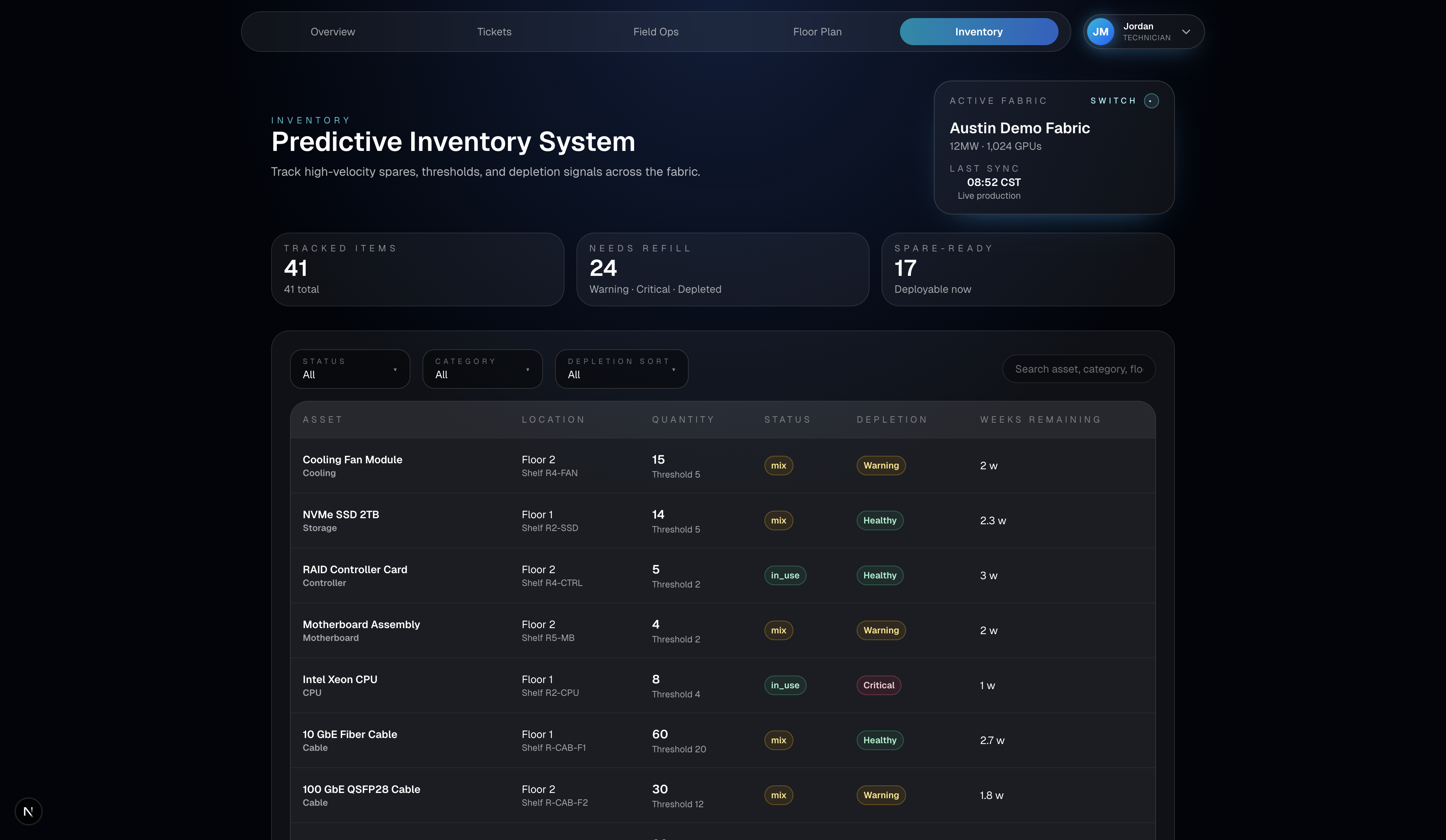Click the circular Switch fabric icon

pos(1151,101)
